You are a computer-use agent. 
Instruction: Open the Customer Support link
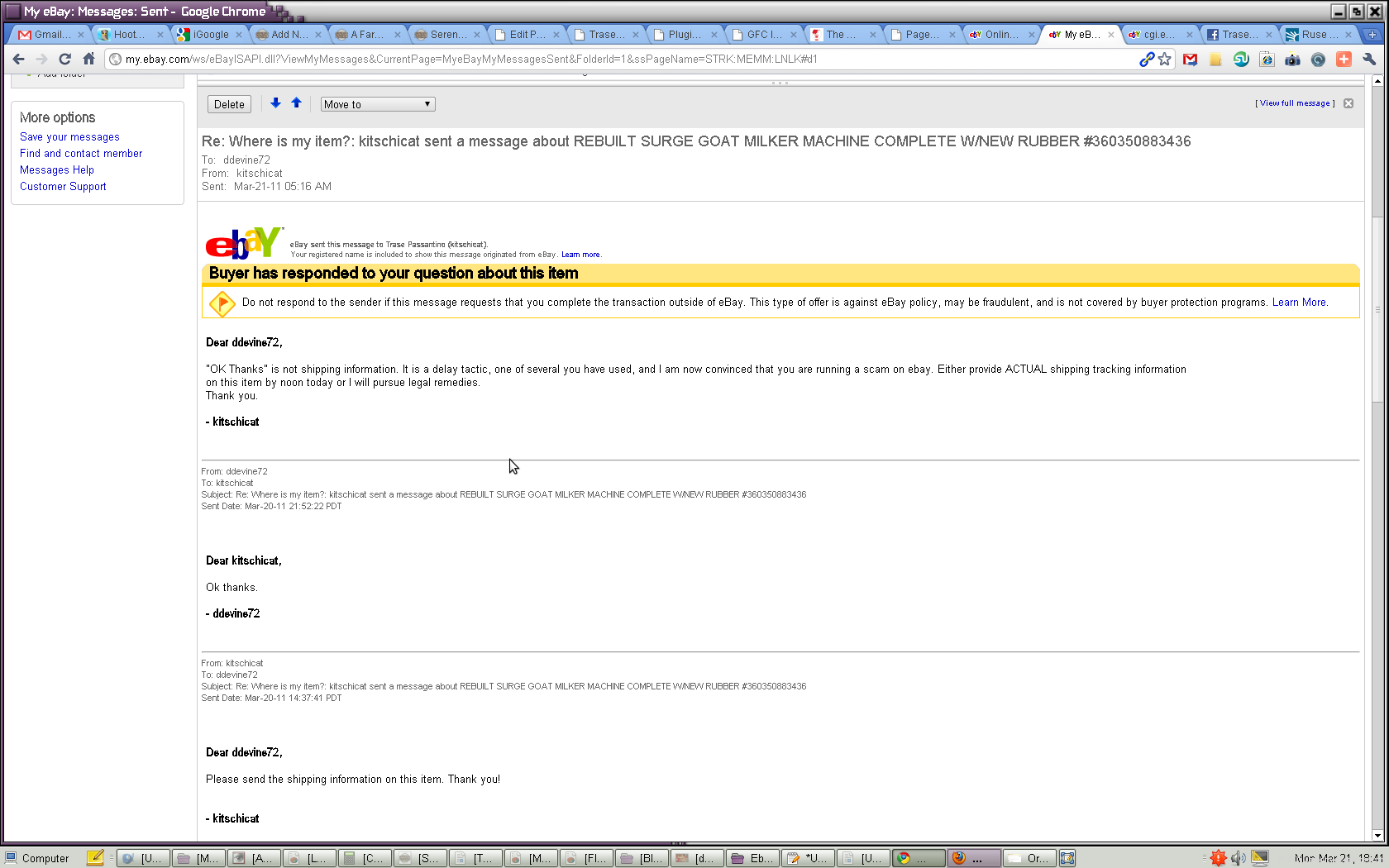pos(63,187)
